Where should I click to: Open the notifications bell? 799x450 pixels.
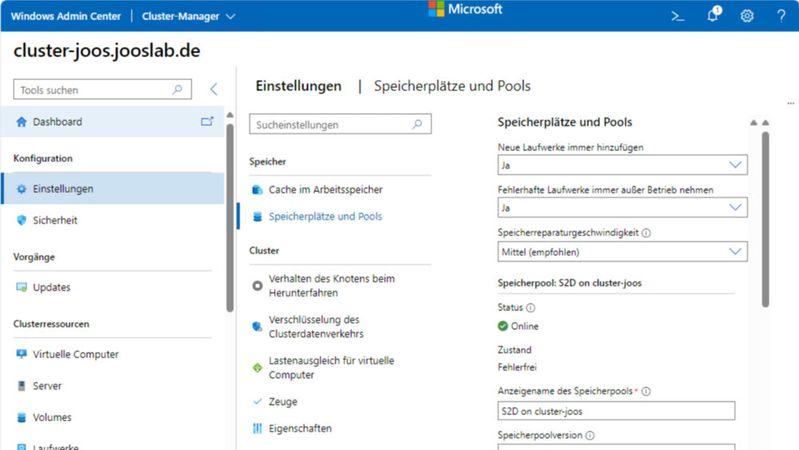[x=713, y=15]
